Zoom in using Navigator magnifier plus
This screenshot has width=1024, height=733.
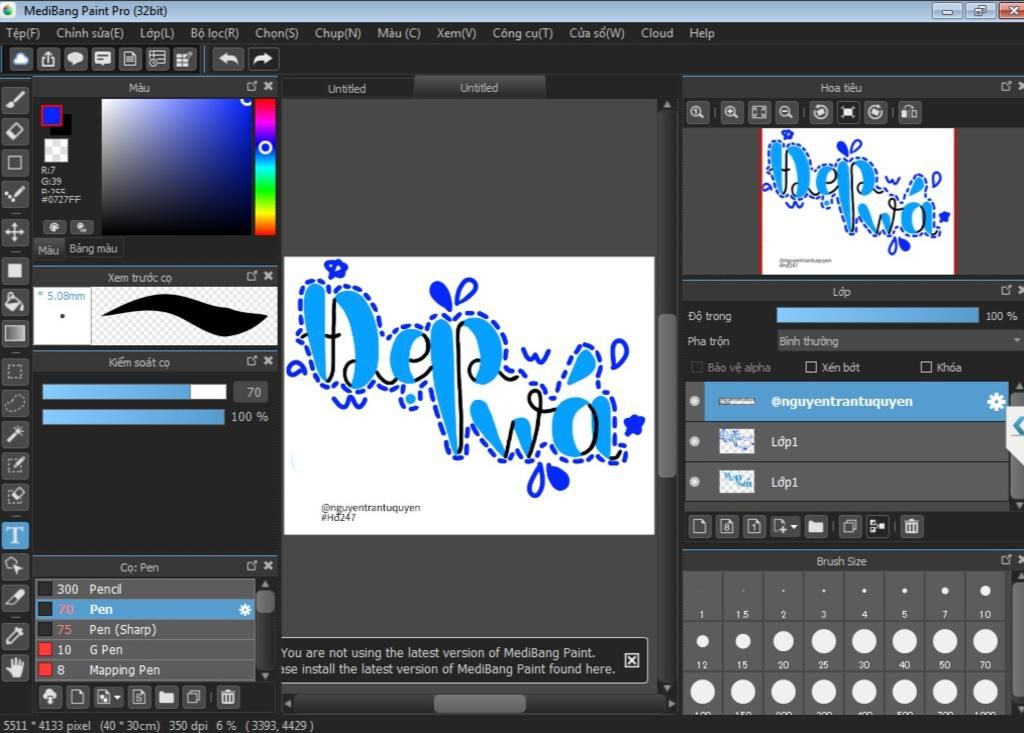coord(731,112)
